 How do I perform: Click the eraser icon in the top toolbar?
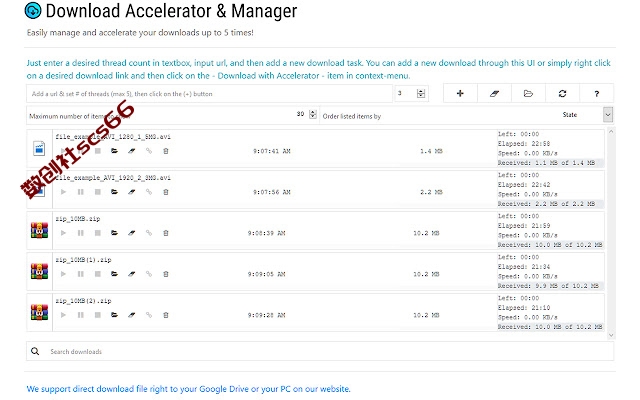(494, 93)
